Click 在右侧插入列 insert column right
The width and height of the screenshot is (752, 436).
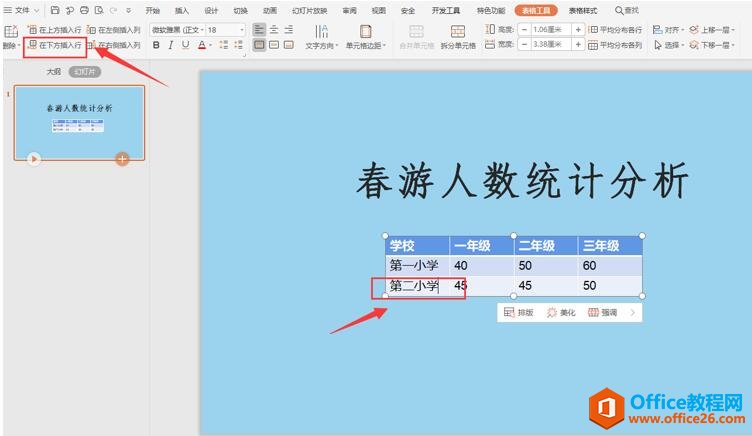point(114,45)
